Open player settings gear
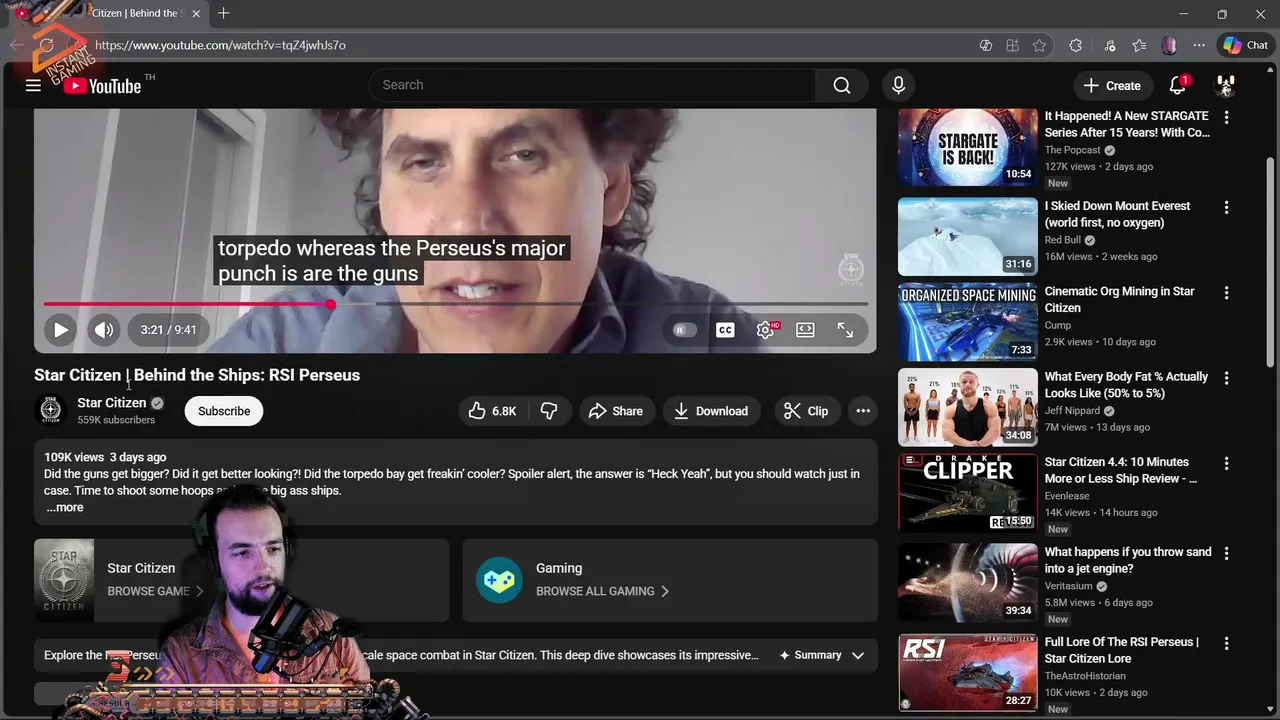1280x720 pixels. pos(766,330)
